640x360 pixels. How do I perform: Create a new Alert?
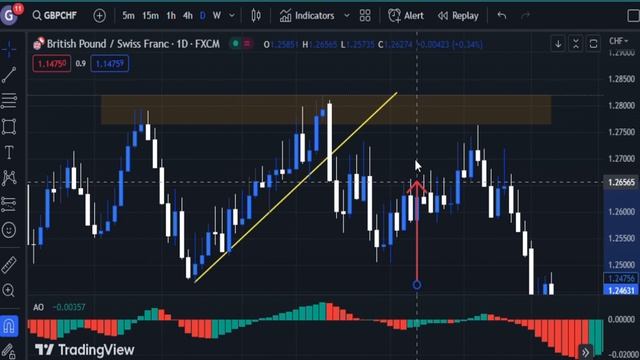point(406,16)
